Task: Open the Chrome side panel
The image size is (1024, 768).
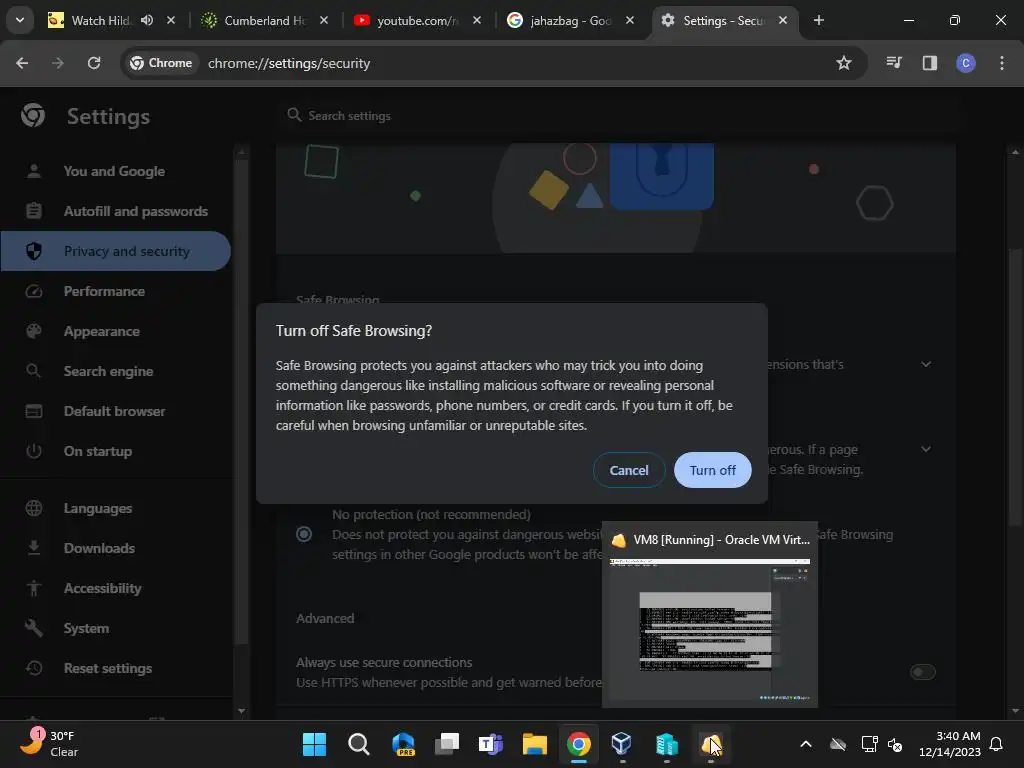Action: [929, 63]
